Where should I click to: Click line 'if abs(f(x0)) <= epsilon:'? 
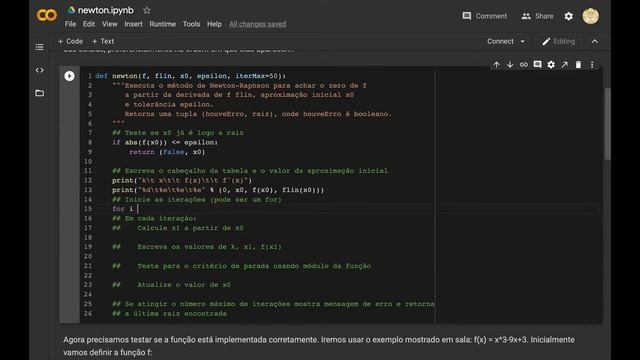tap(165, 142)
